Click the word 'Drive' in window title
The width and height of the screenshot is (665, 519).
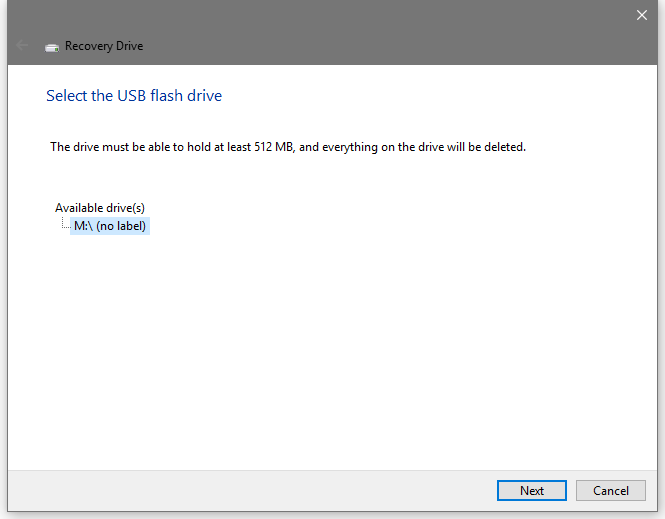tap(129, 46)
